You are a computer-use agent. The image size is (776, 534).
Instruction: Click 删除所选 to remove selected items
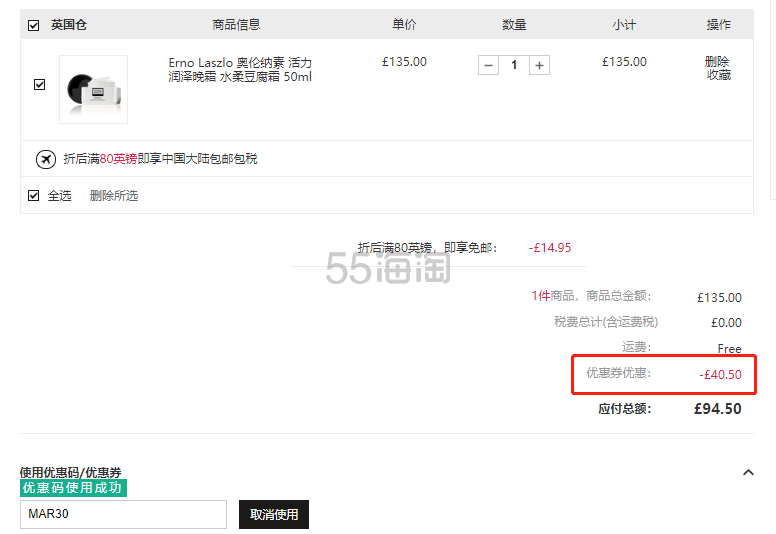(x=114, y=195)
